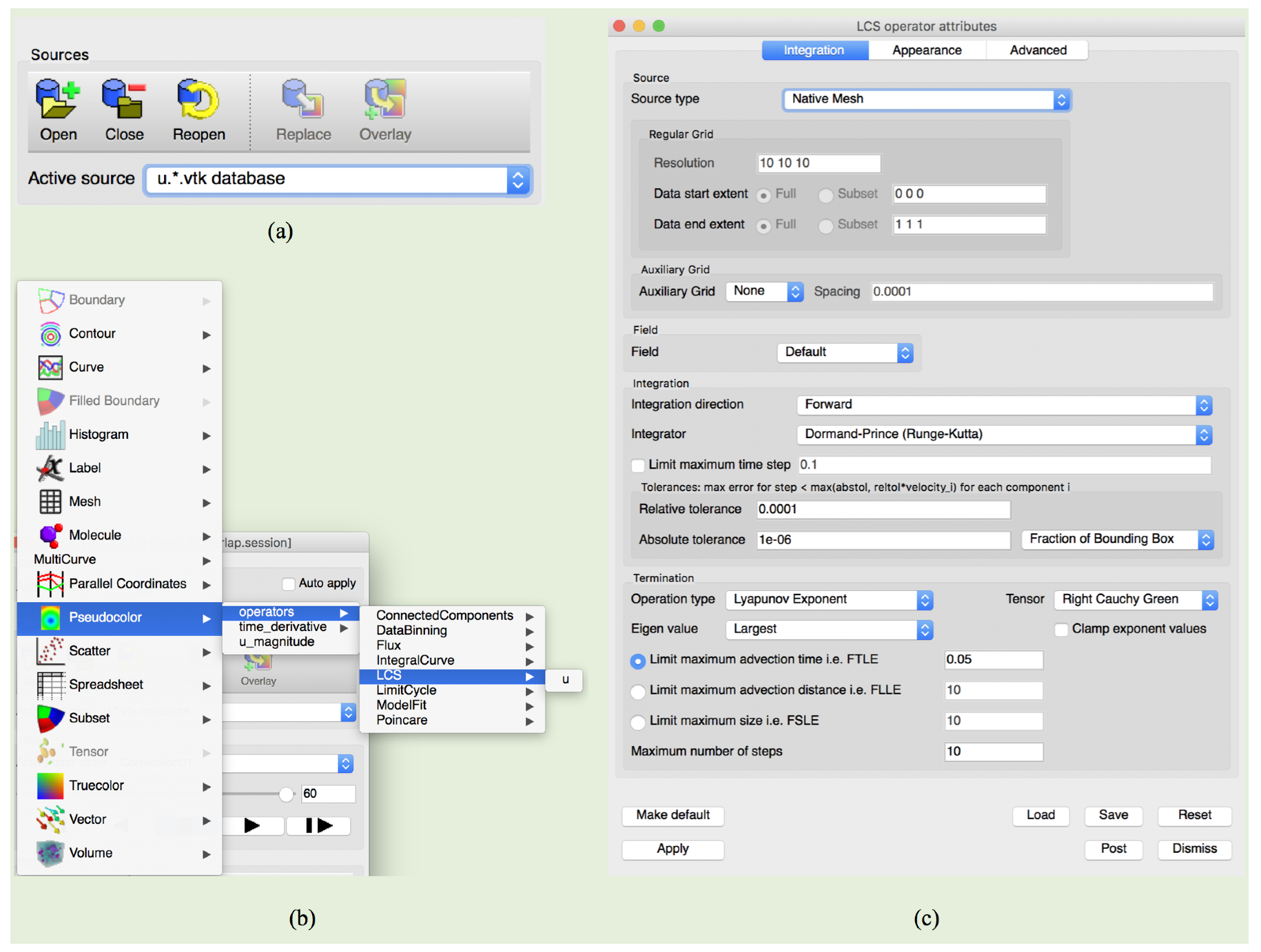Image resolution: width=1261 pixels, height=952 pixels.
Task: Click the Open source icon
Action: click(x=58, y=100)
